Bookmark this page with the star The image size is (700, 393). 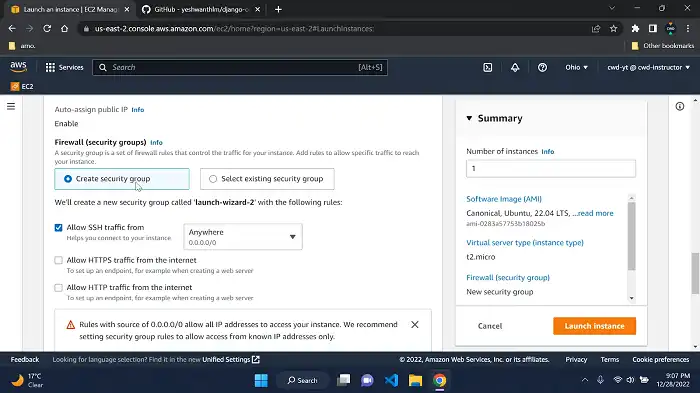pyautogui.click(x=613, y=29)
